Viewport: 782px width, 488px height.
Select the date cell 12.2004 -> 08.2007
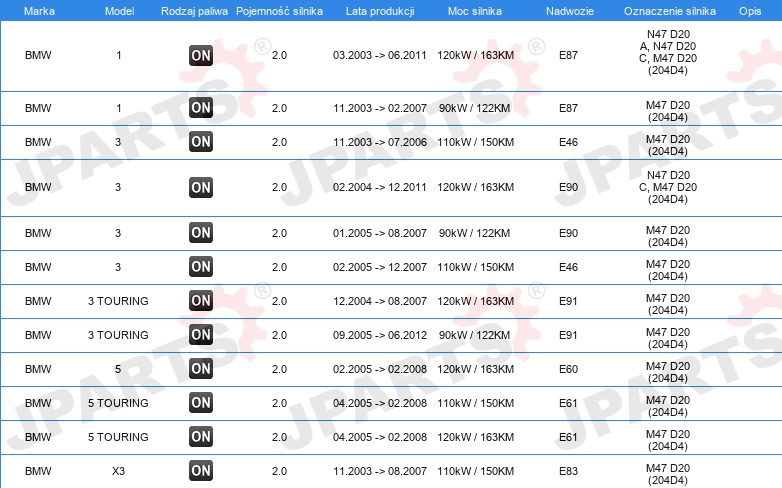(x=380, y=301)
